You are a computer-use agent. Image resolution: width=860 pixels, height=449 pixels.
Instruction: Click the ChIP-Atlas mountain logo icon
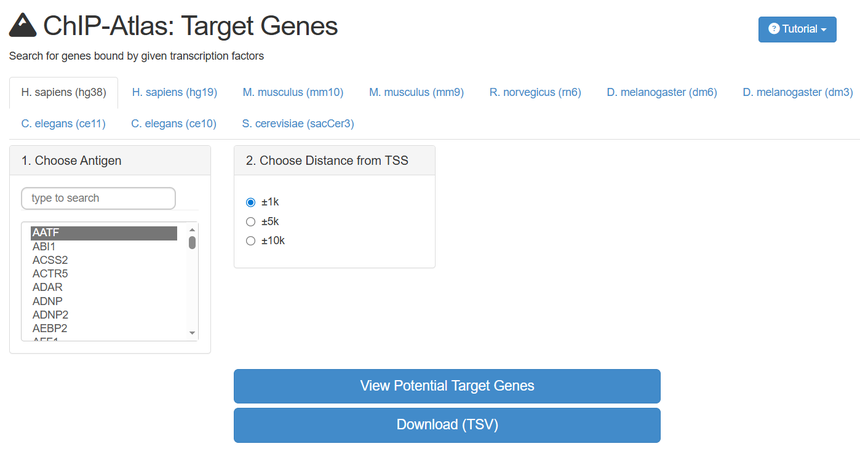tap(22, 25)
